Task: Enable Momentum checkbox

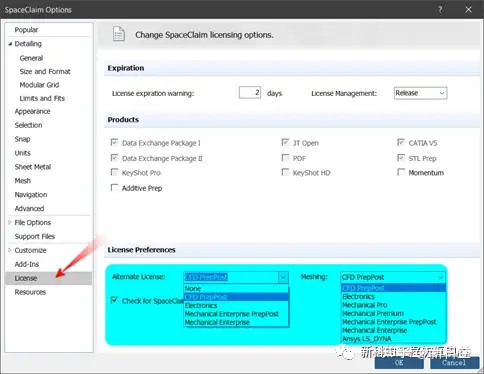Action: coord(401,172)
